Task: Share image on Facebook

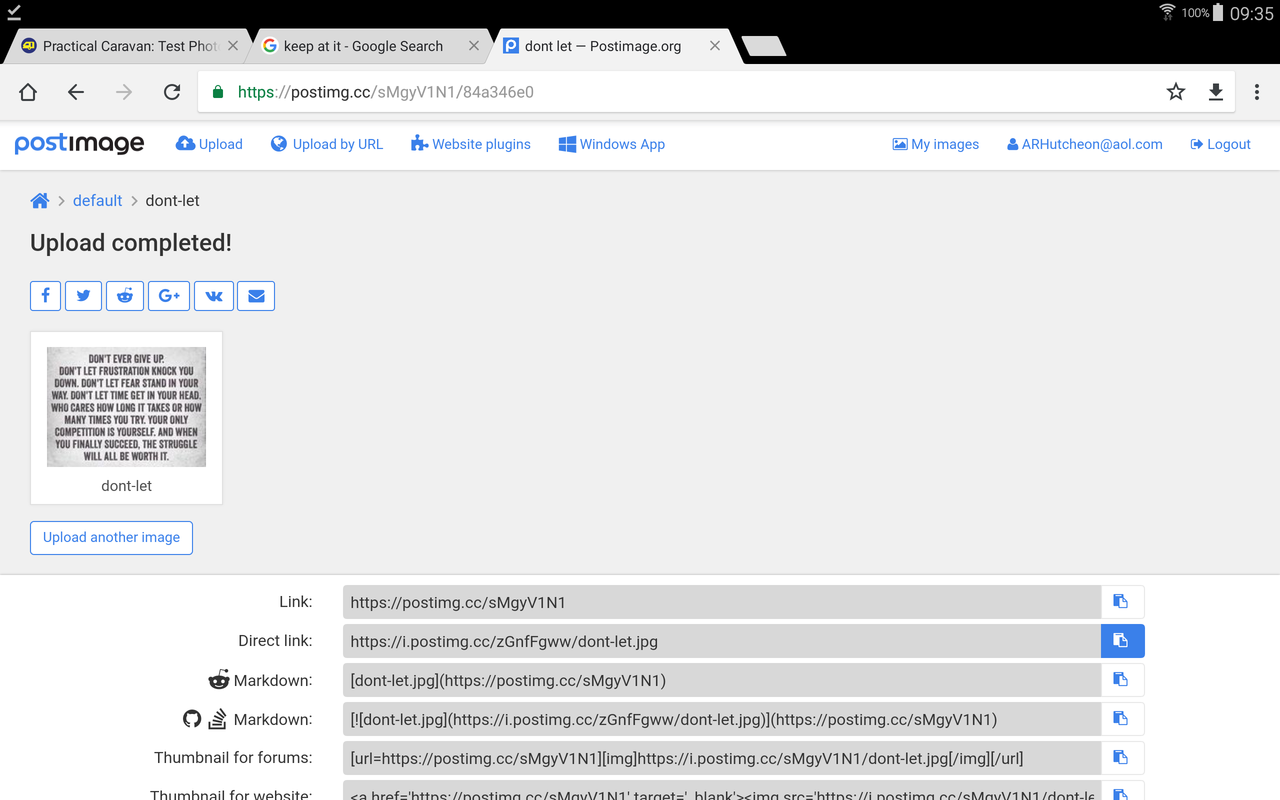Action: click(x=45, y=296)
